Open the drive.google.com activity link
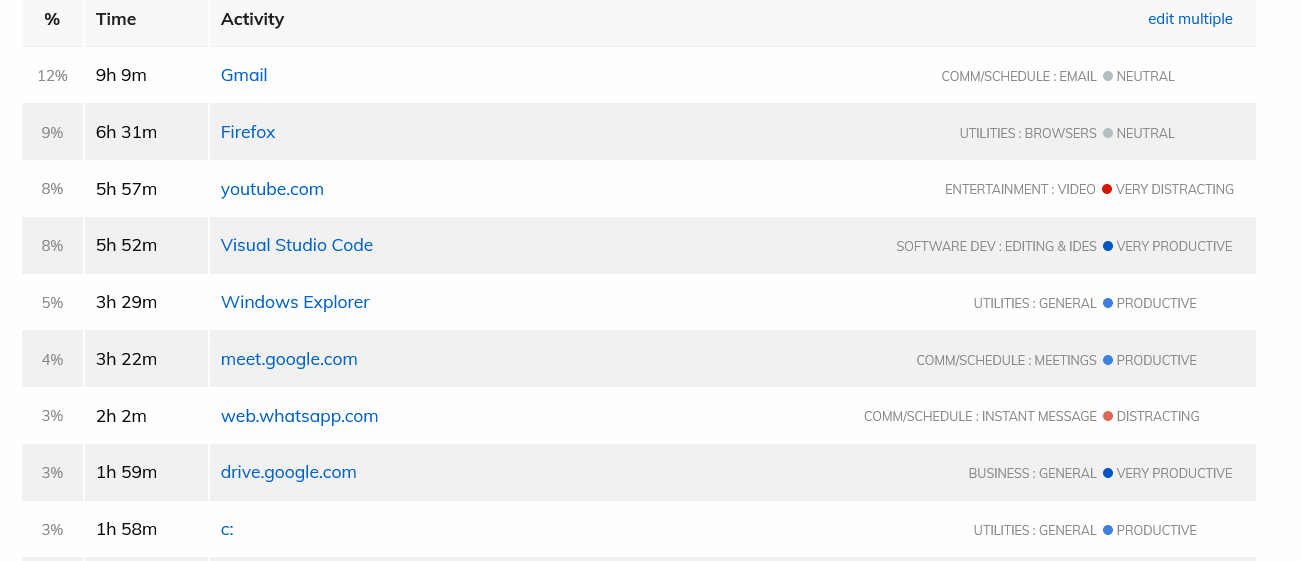Image resolution: width=1301 pixels, height=561 pixels. (289, 472)
